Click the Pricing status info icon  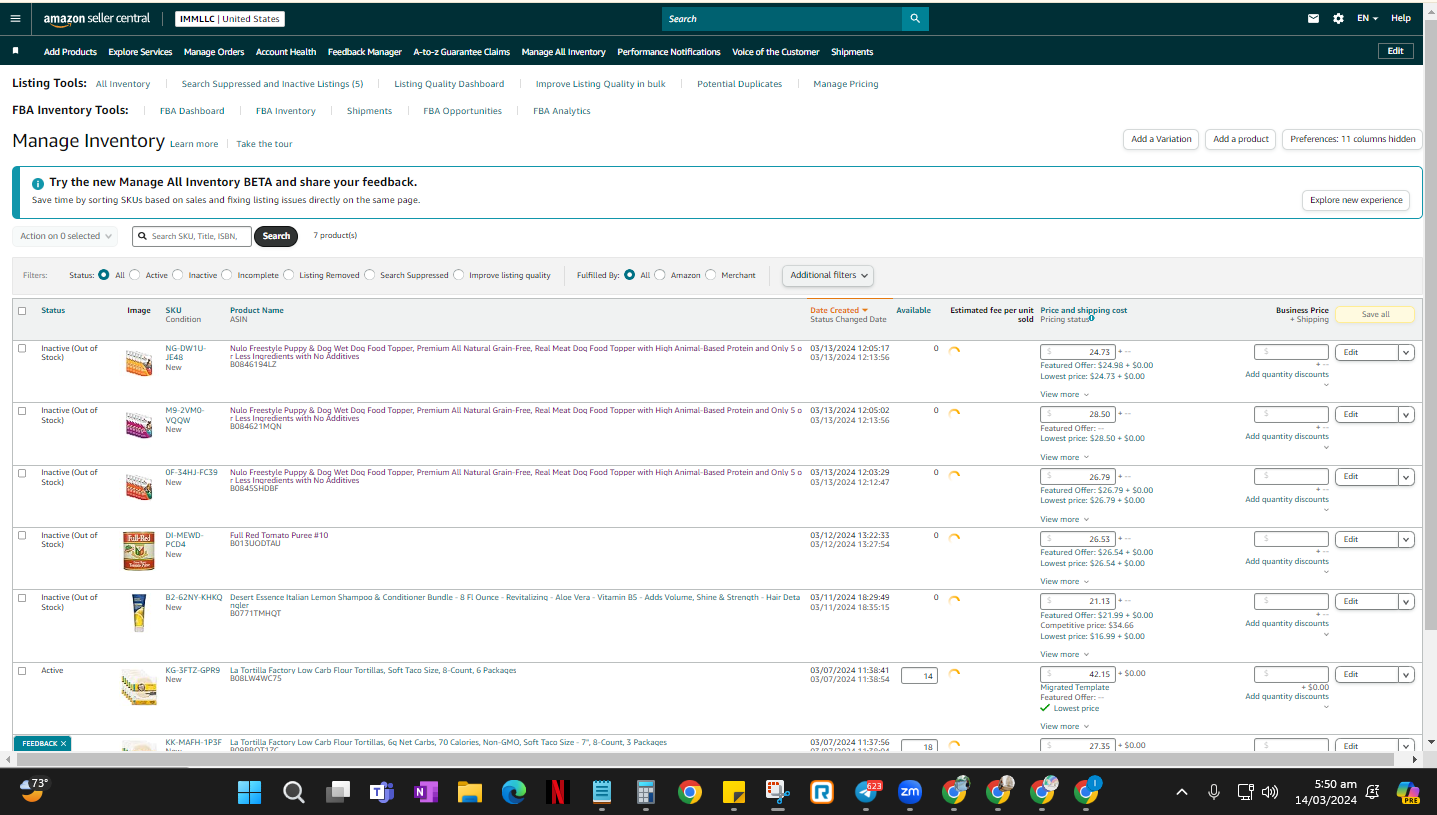(x=1091, y=319)
